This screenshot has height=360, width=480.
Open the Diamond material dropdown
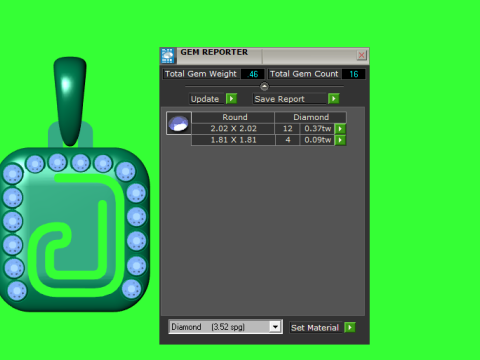(x=275, y=327)
